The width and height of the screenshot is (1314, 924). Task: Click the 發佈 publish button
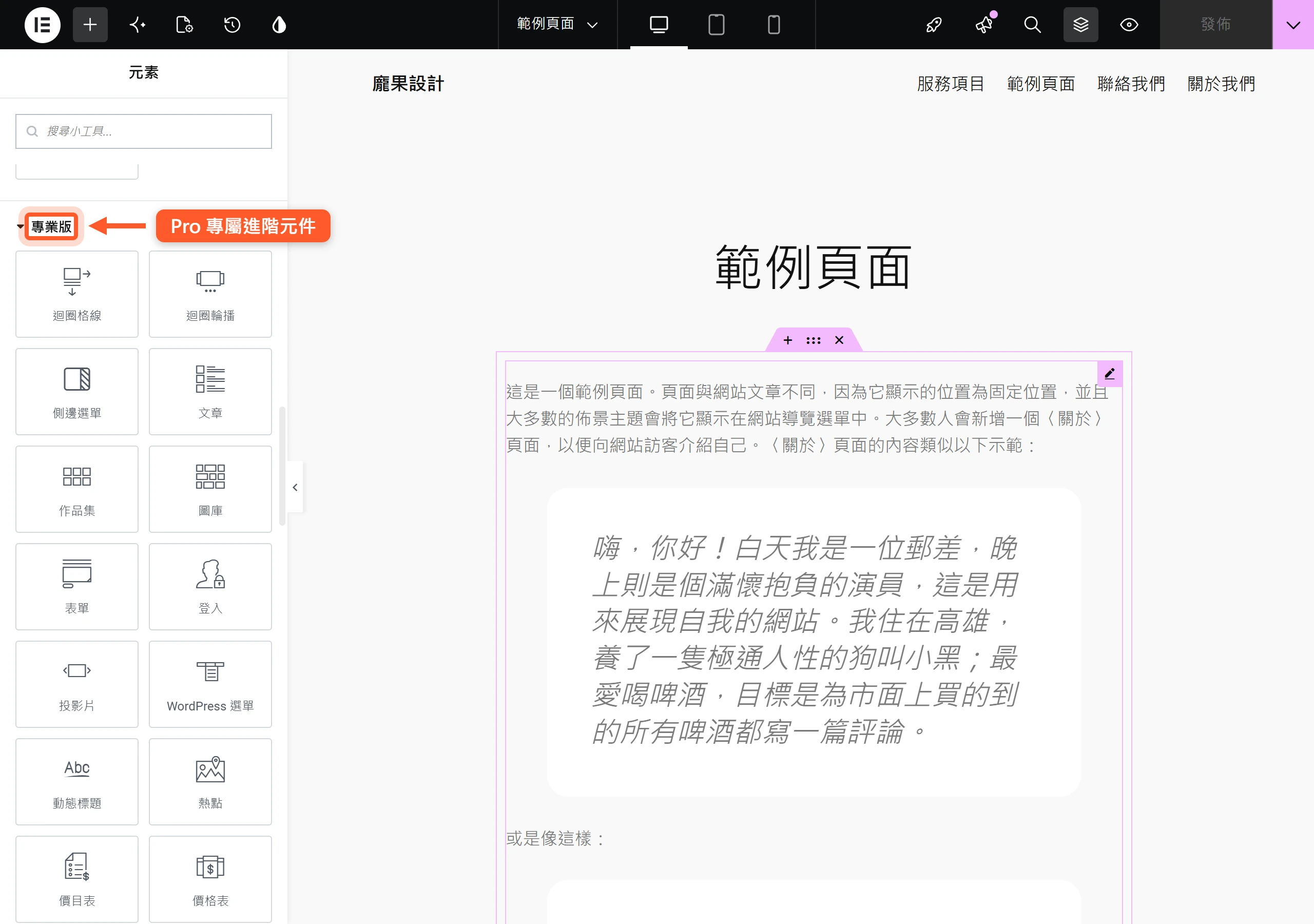click(x=1215, y=25)
